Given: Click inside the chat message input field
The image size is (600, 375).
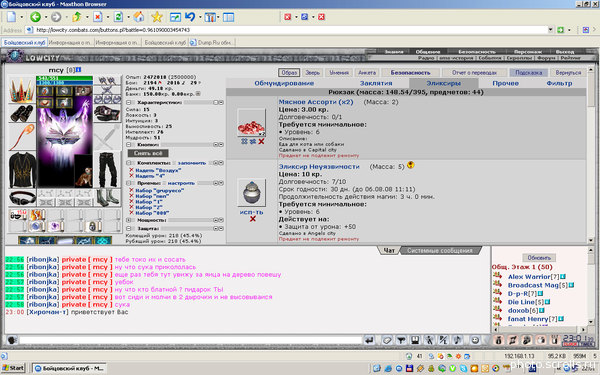Looking at the screenshot, I should click(190, 340).
